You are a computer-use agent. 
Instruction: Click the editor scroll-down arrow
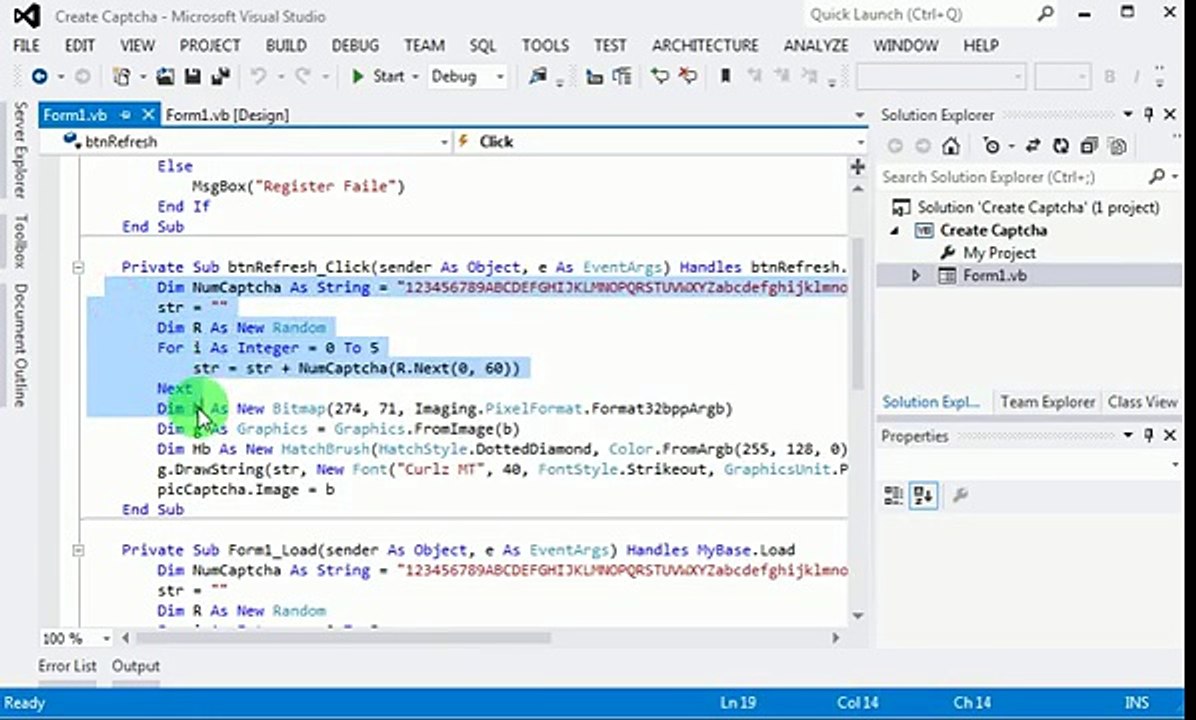tap(857, 616)
